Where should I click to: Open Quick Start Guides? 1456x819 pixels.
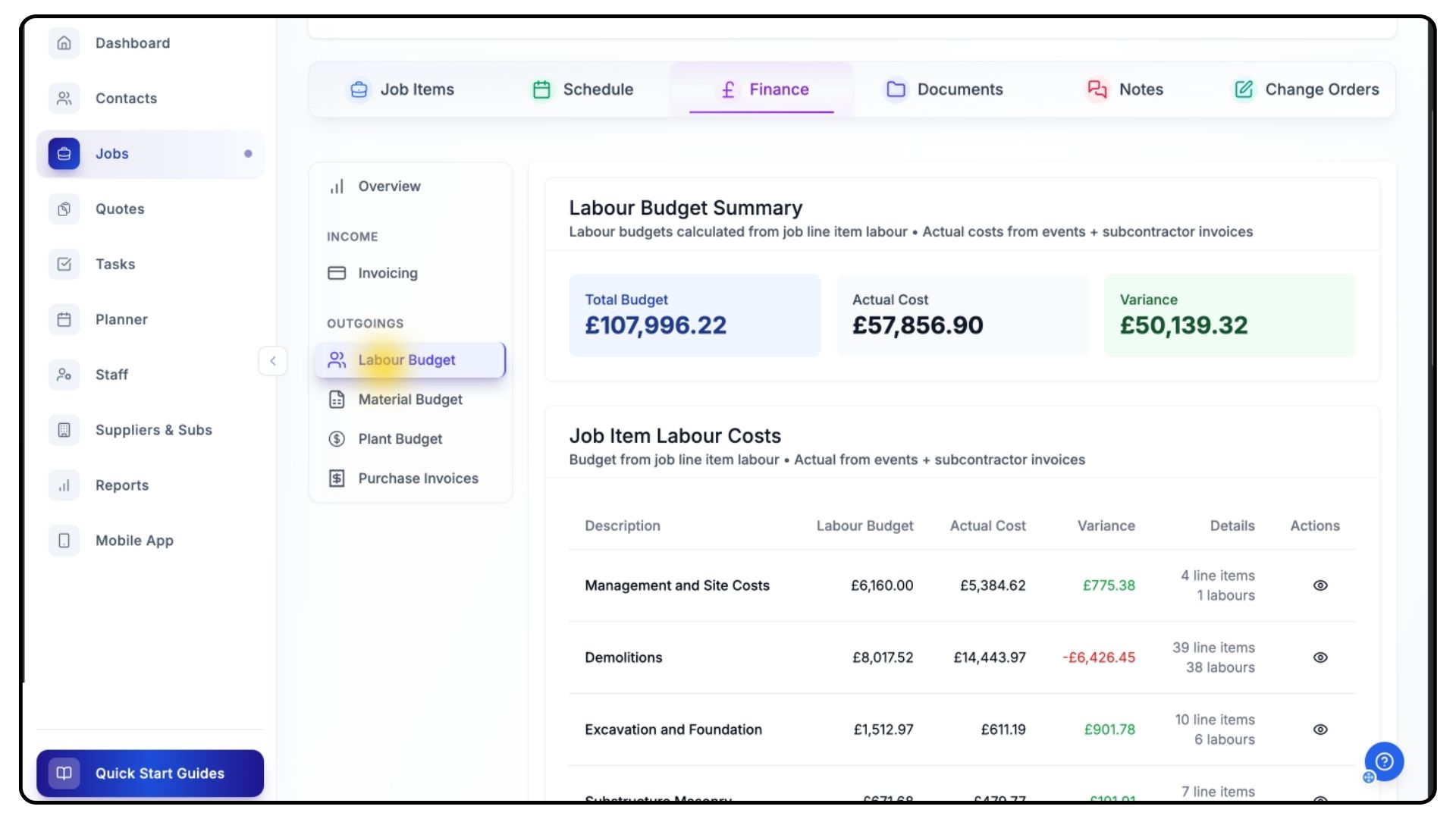click(150, 773)
